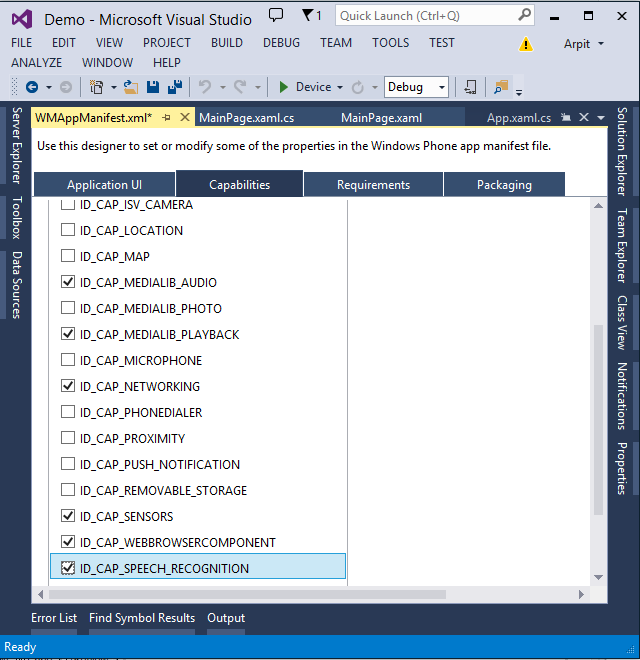The height and width of the screenshot is (660, 640).
Task: Click the scroll down arrow
Action: pos(598,577)
